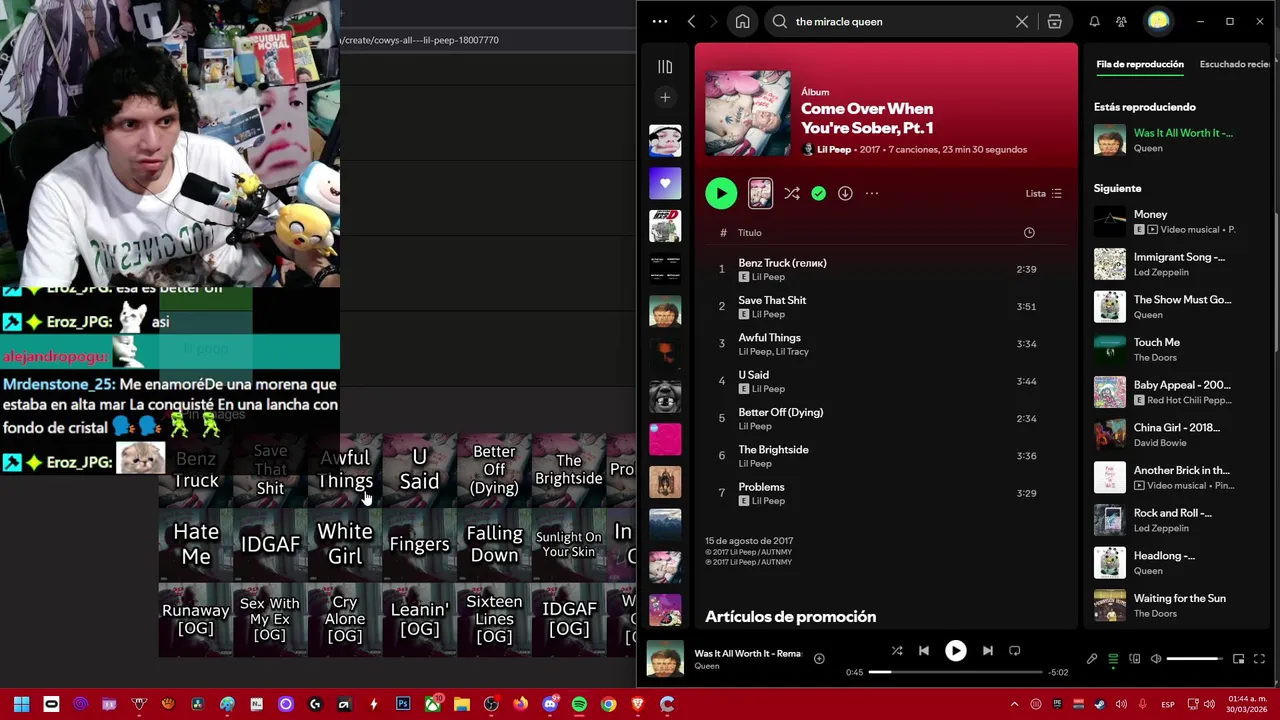Skip to the next track

[x=988, y=651]
